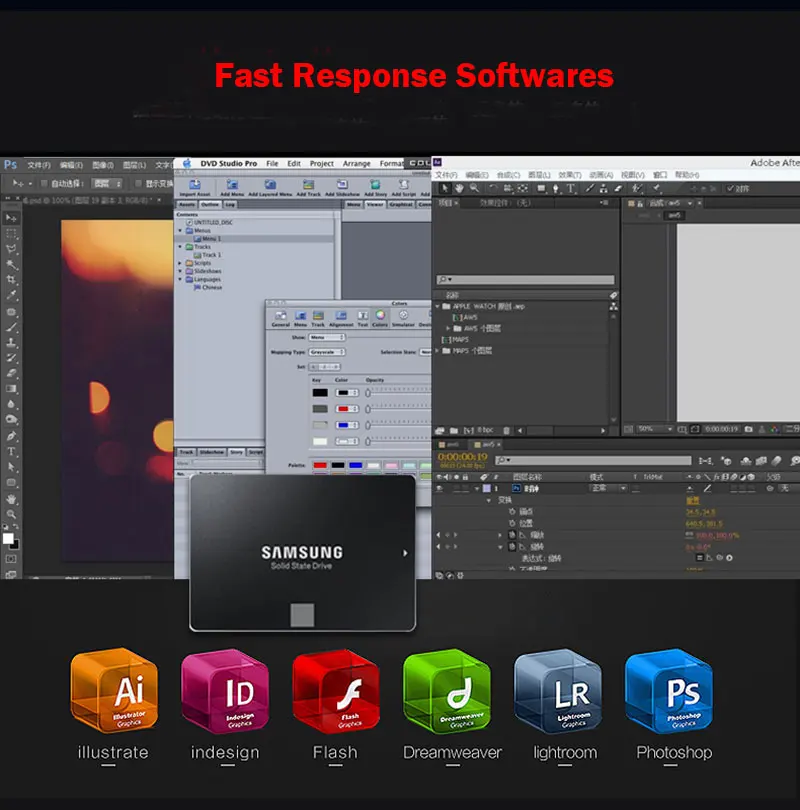The image size is (800, 810).
Task: Click Photoshop's foreground color swatch
Action: coord(8,538)
